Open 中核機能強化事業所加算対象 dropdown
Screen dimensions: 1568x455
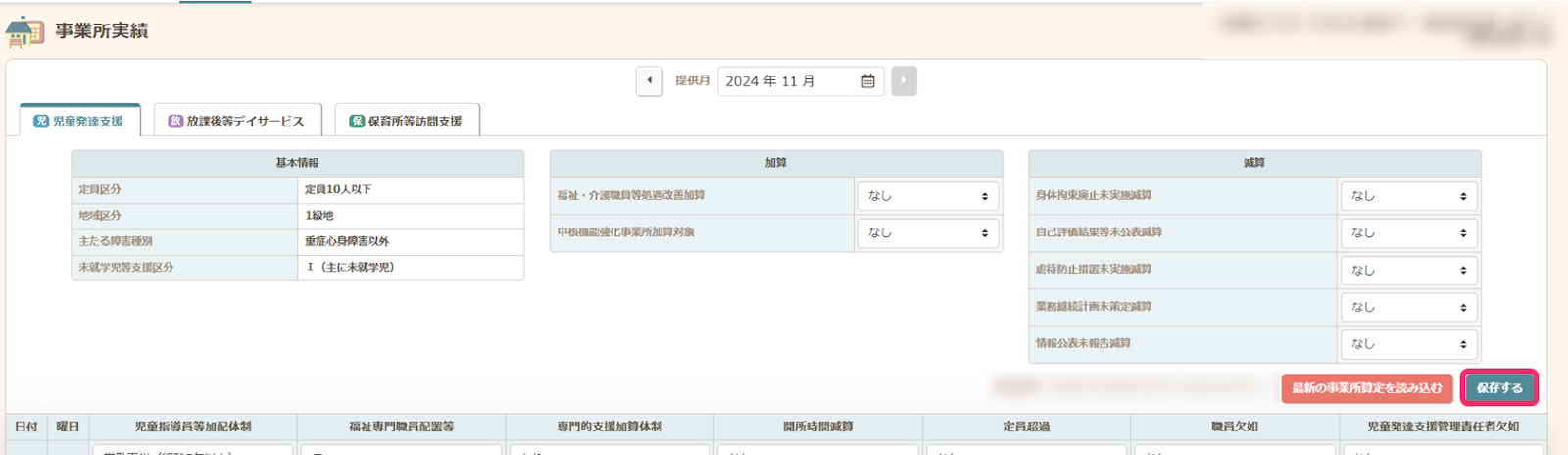coord(927,233)
